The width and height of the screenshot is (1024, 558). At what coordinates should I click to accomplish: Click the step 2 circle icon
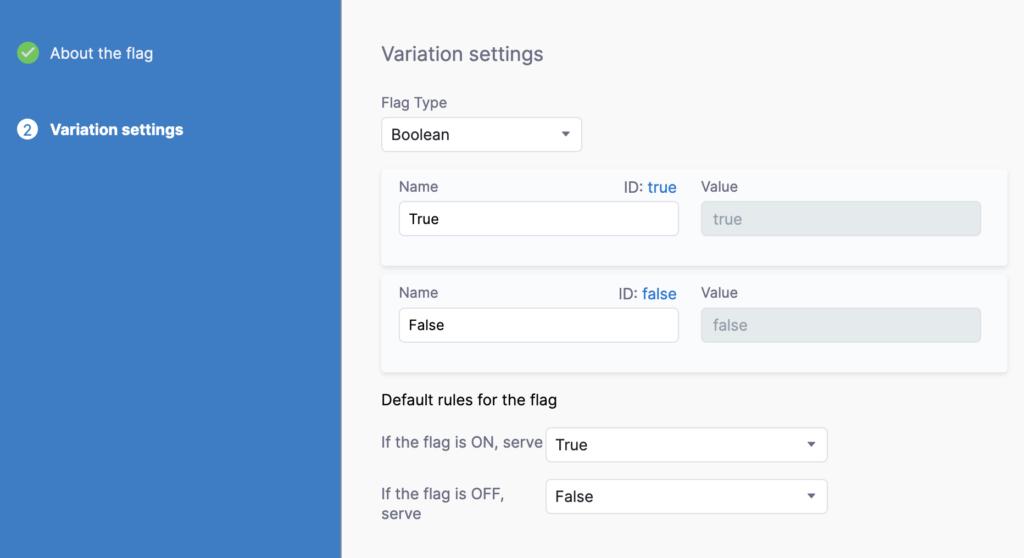pyautogui.click(x=27, y=129)
